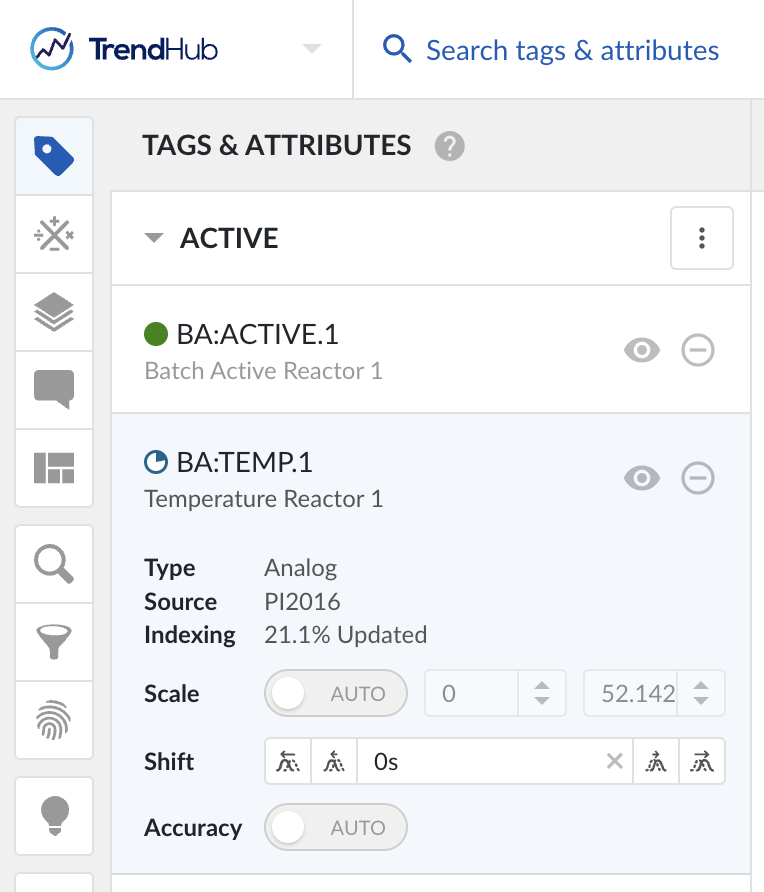Open the Comments panel icon

coord(54,390)
